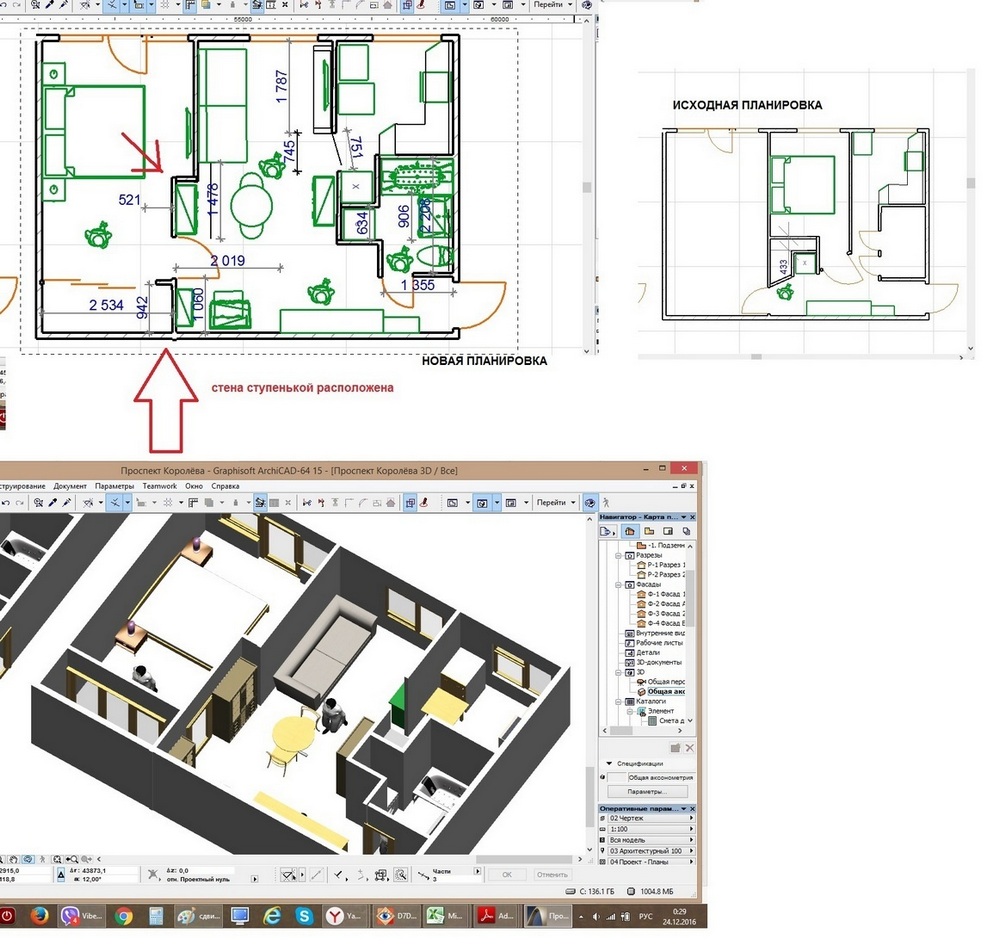
Task: Open Skype from the Windows taskbar
Action: [304, 916]
